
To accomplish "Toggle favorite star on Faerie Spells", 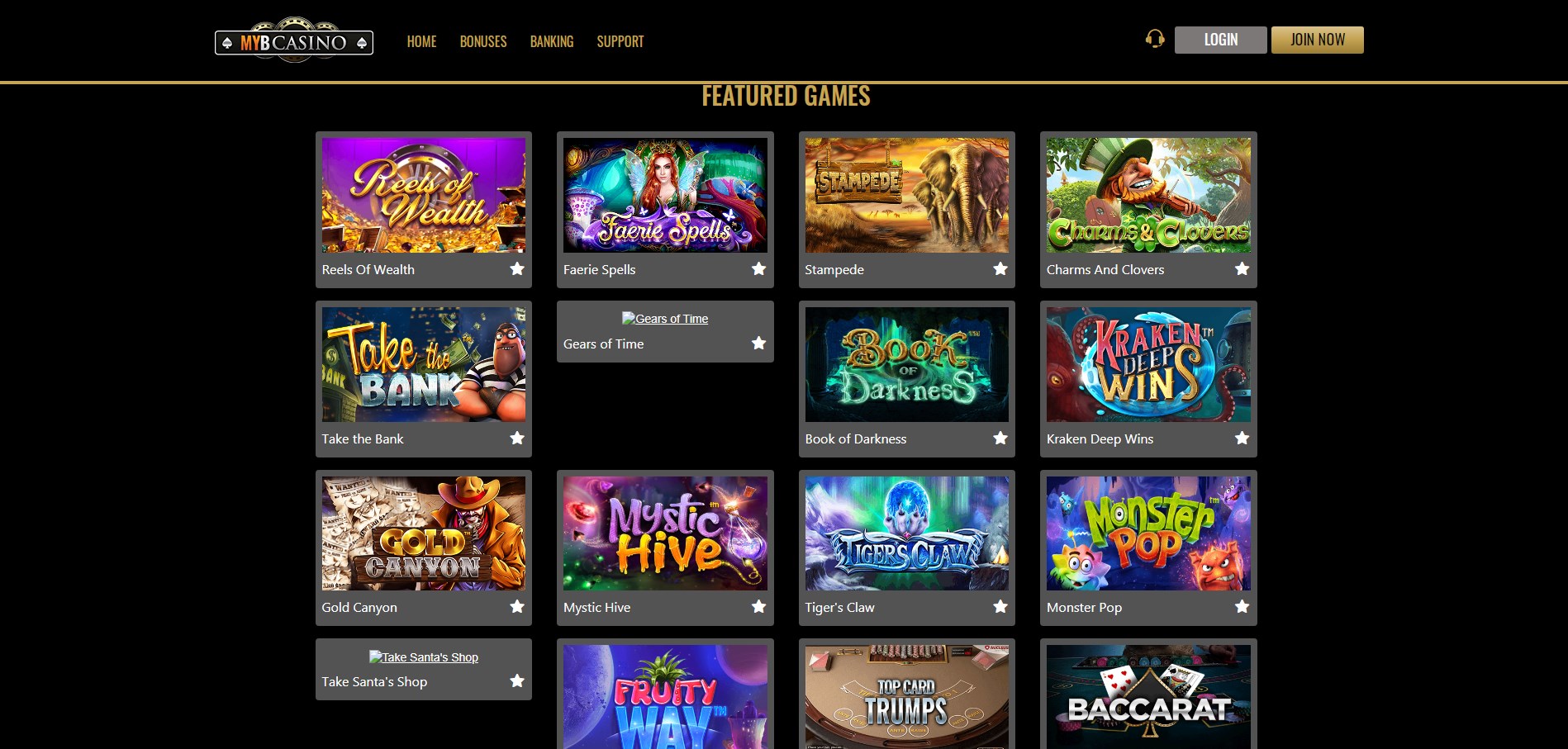I will [x=758, y=268].
